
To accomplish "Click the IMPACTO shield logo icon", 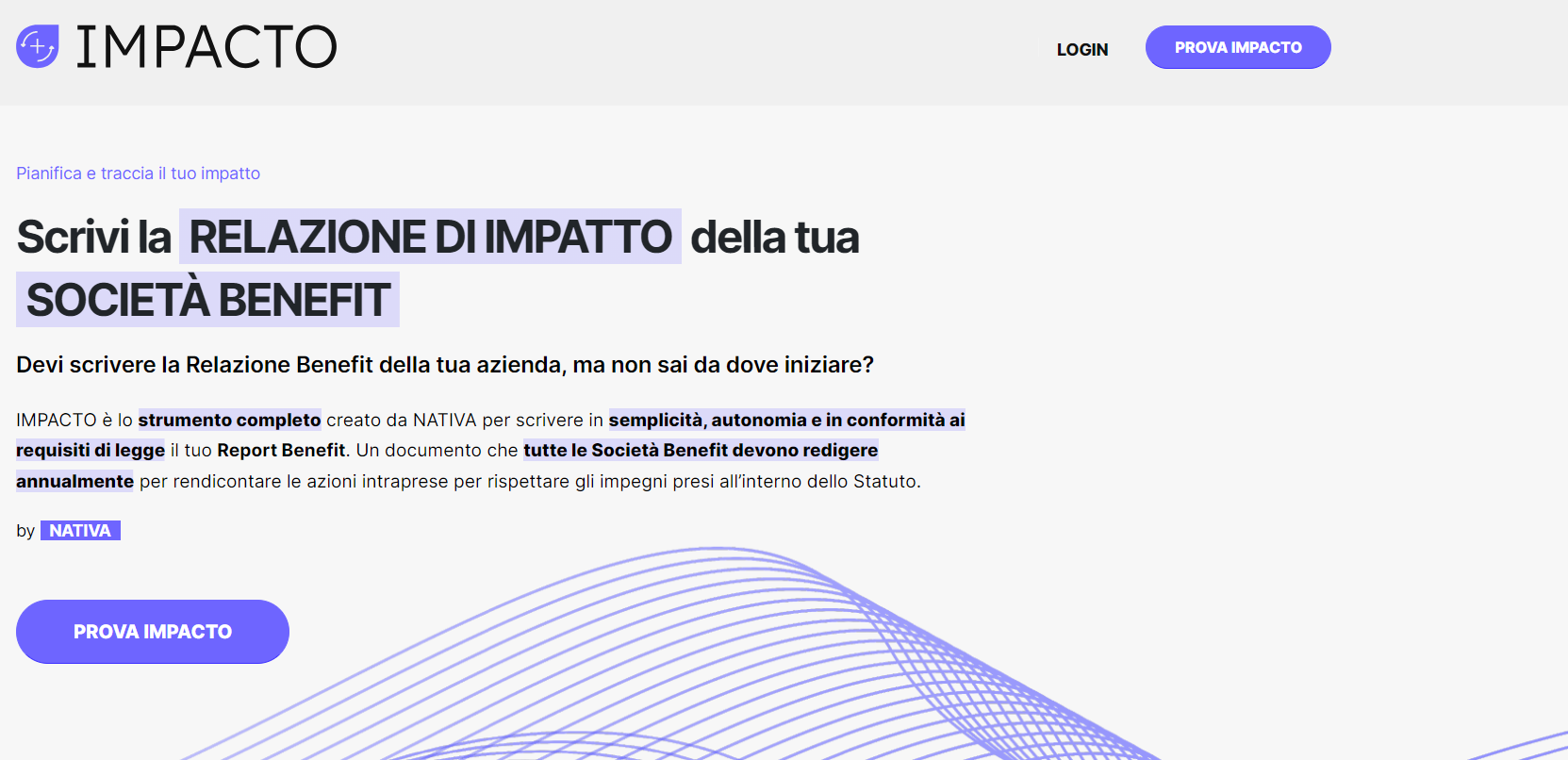I will pos(38,46).
